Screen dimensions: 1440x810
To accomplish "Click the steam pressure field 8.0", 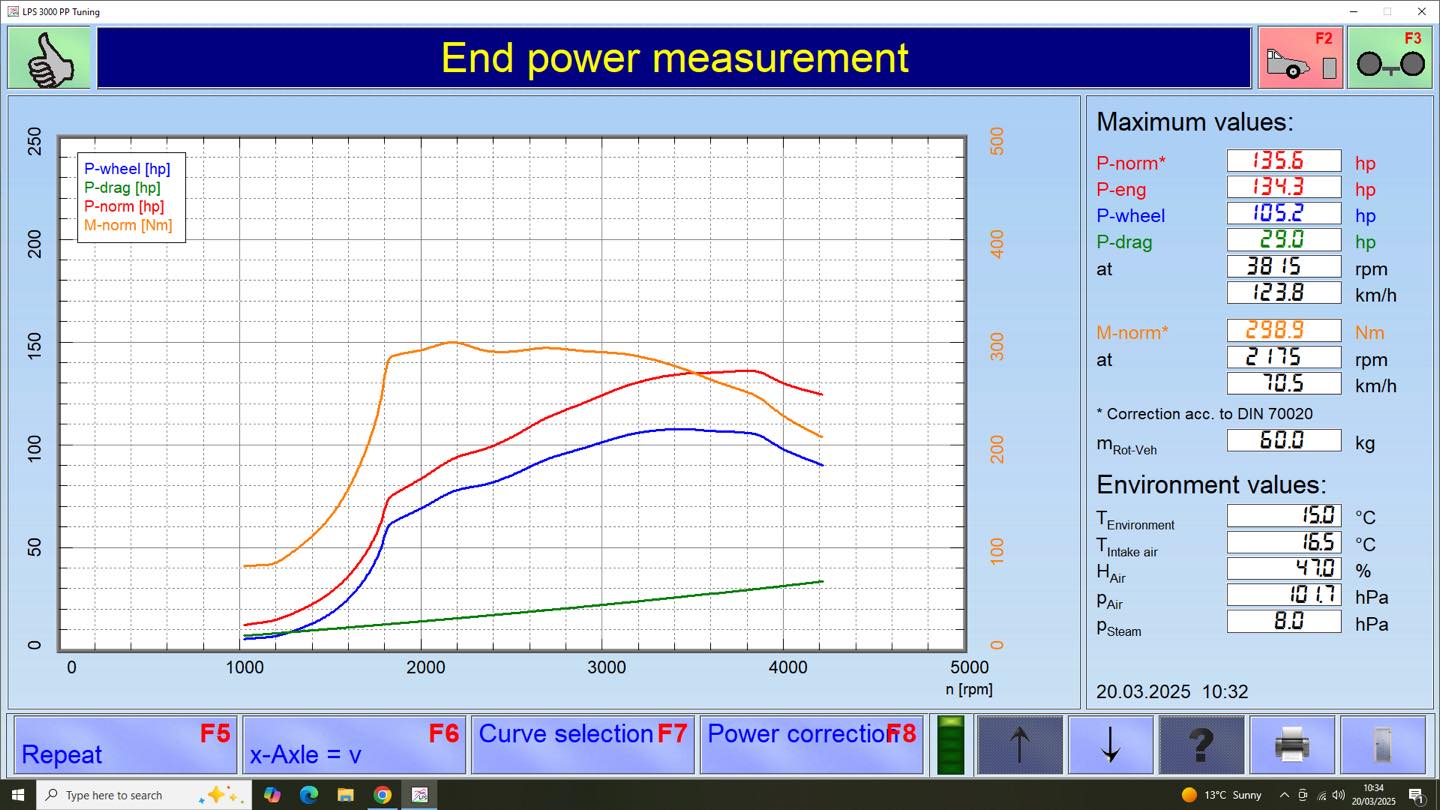I will pos(1284,621).
